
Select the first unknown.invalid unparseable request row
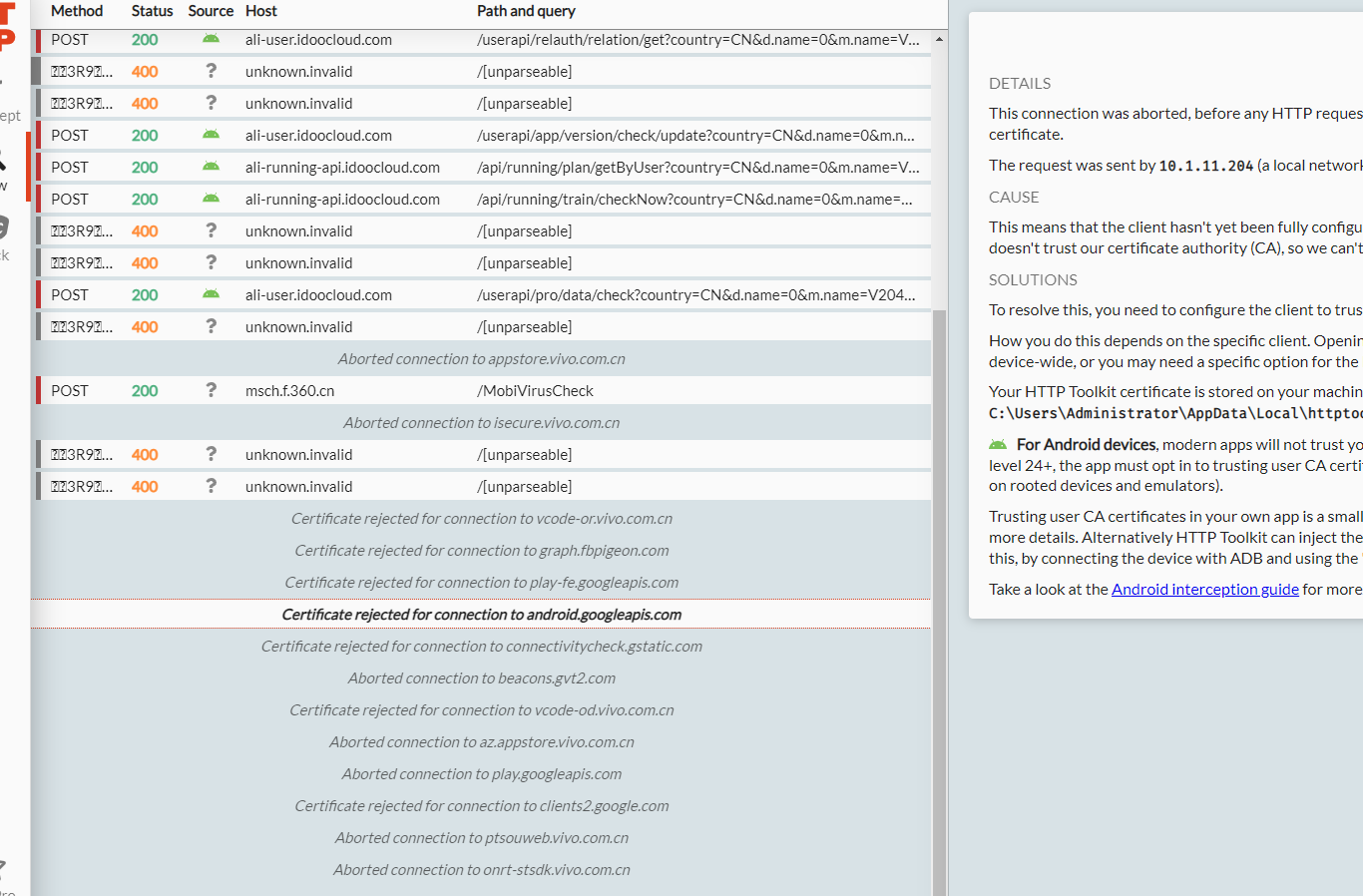479,71
